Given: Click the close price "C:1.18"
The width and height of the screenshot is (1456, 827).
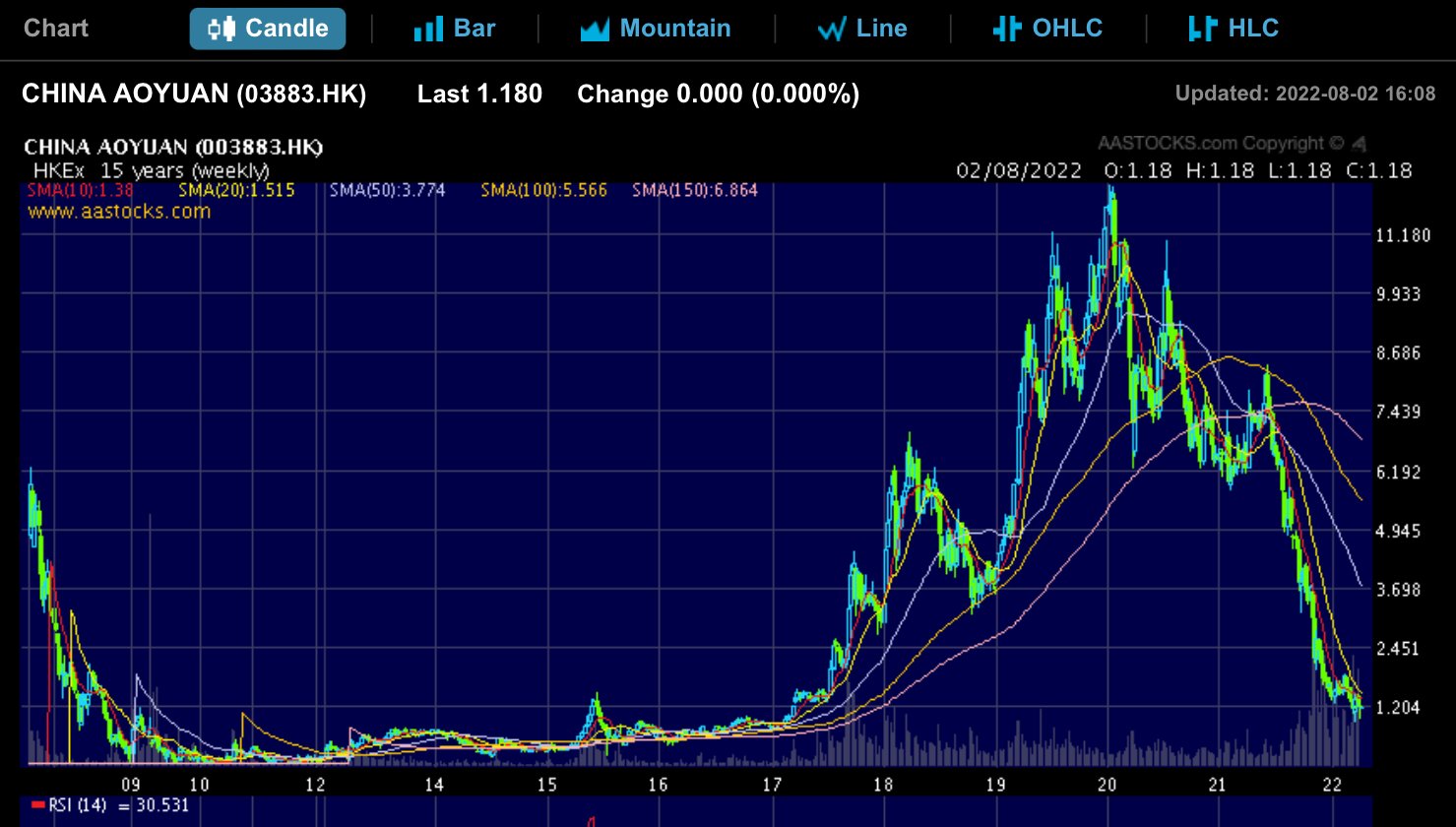Looking at the screenshot, I should click(1379, 170).
